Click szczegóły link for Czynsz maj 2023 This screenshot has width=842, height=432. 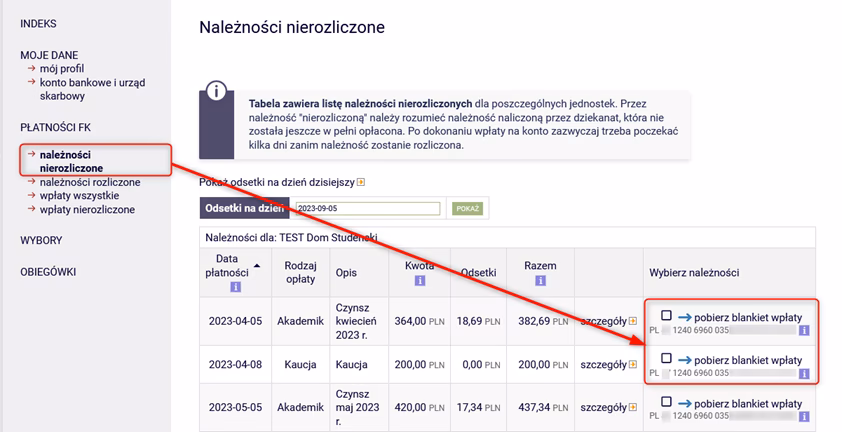(x=604, y=407)
